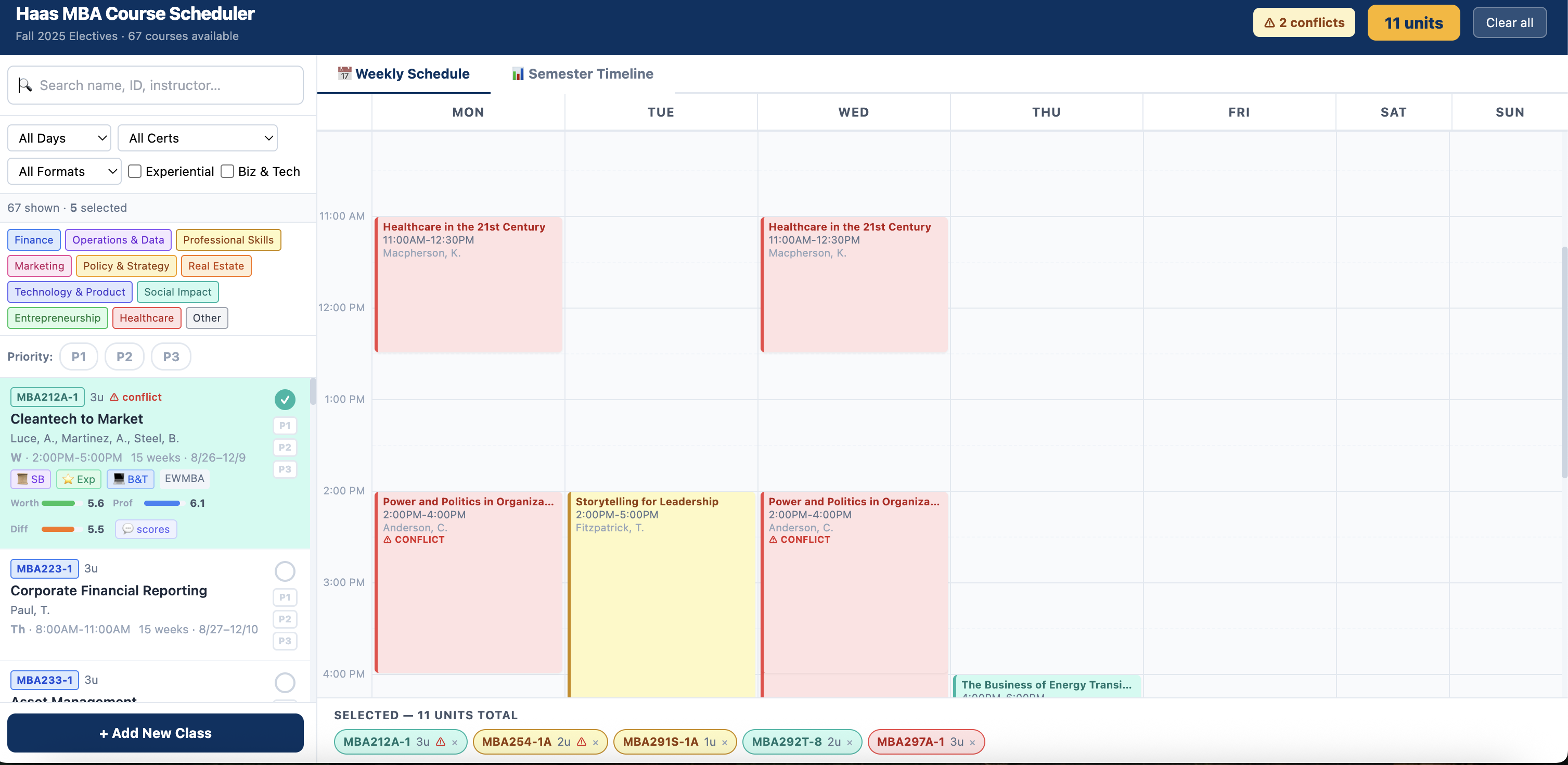Click the SB tag on Cleantech to Market
Screen dimensions: 1568x765
[x=31, y=479]
